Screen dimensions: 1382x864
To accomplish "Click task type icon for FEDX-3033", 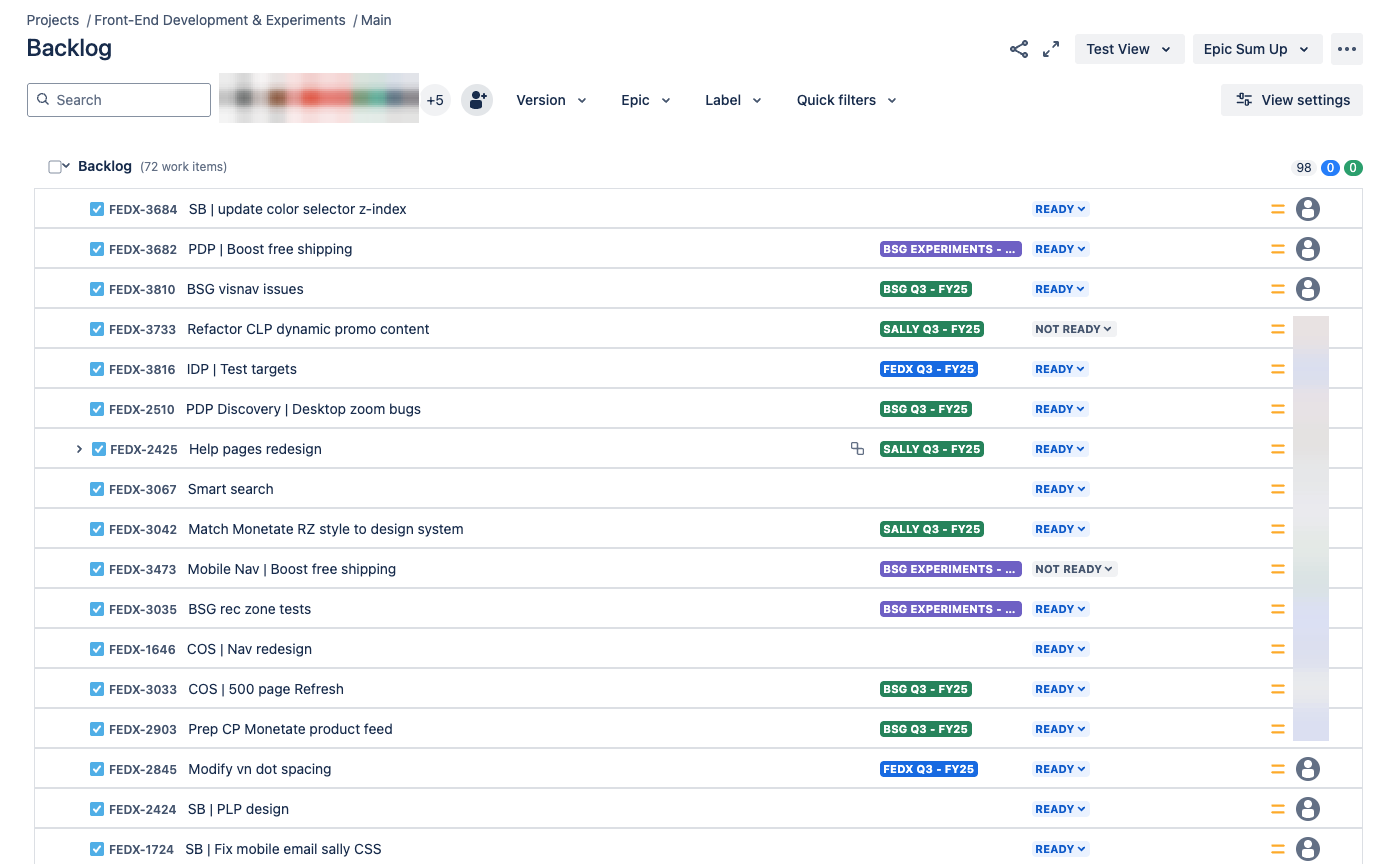I will pos(97,689).
